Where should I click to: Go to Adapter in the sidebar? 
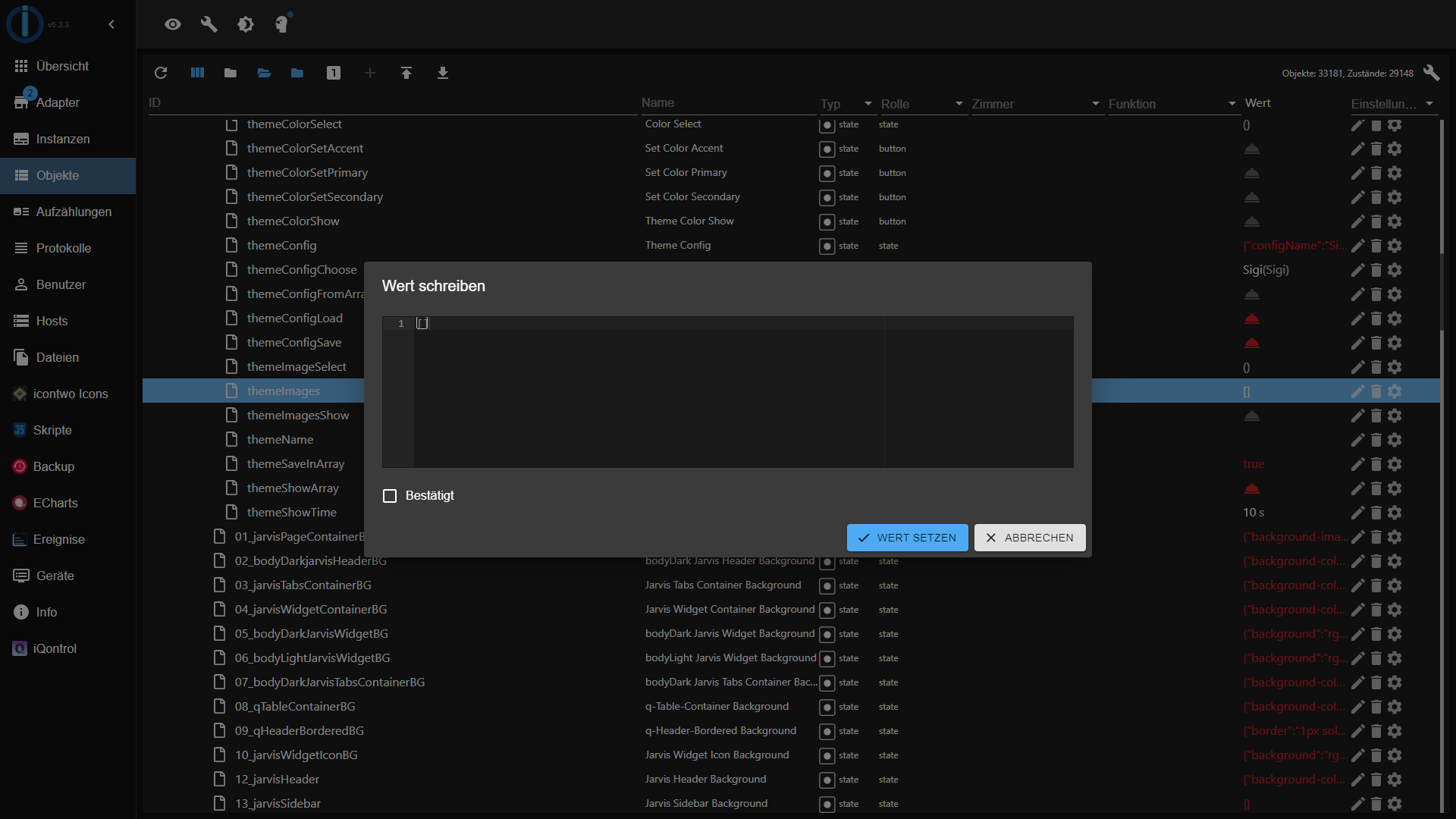pos(67,103)
